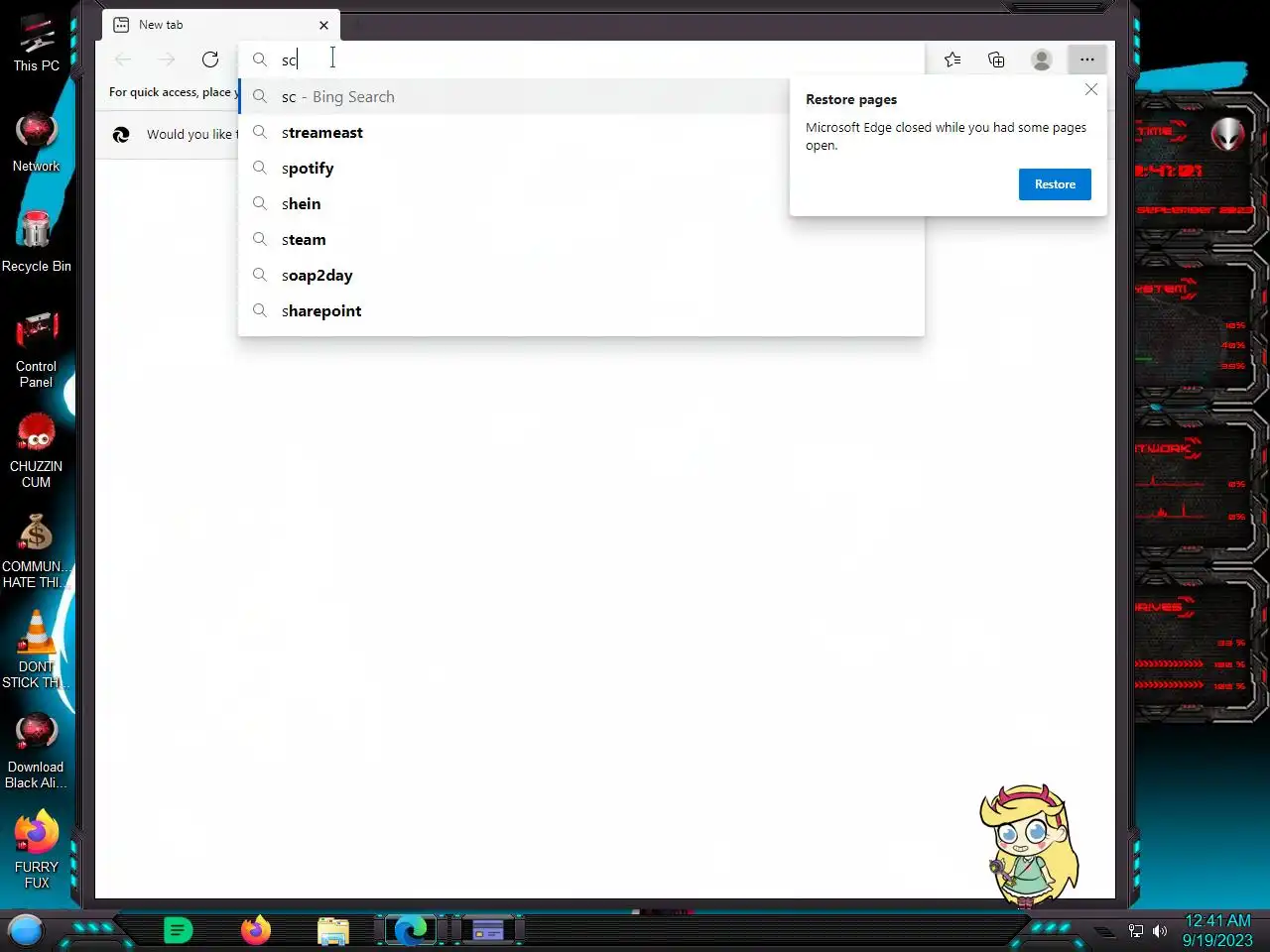Reload the page with the refresh icon
This screenshot has height=952, width=1270.
pyautogui.click(x=210, y=59)
